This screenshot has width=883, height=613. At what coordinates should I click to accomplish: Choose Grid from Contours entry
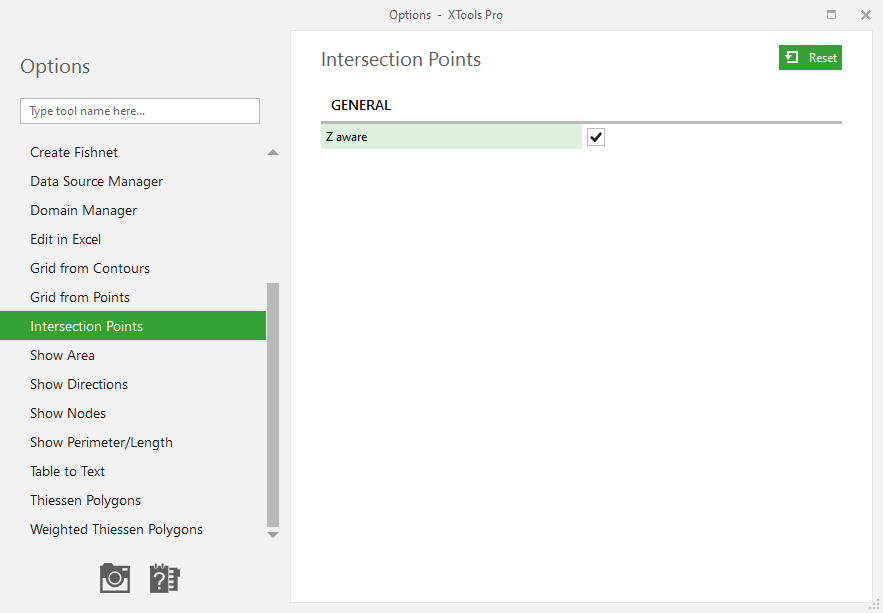pyautogui.click(x=90, y=269)
